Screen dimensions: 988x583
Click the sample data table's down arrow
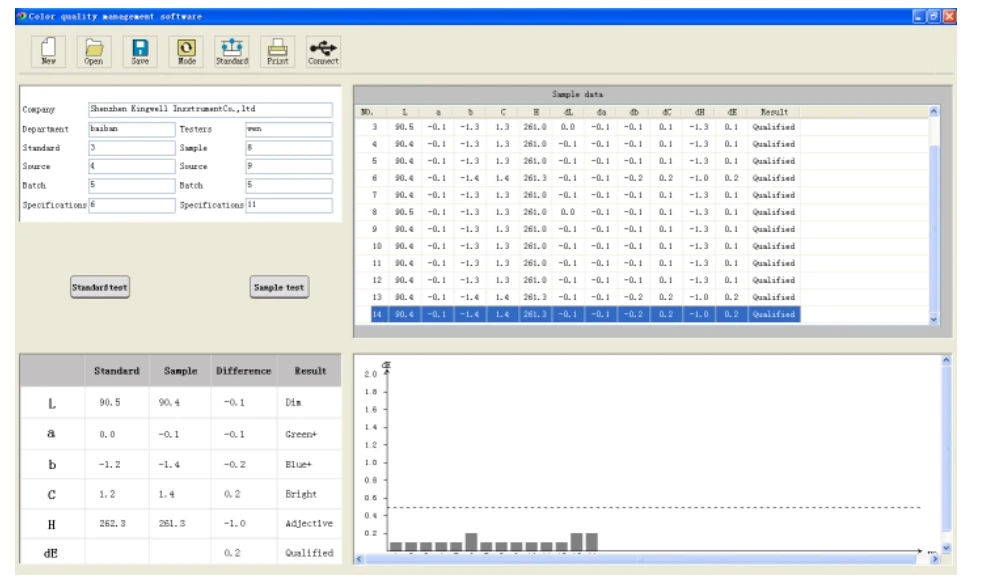[x=934, y=320]
